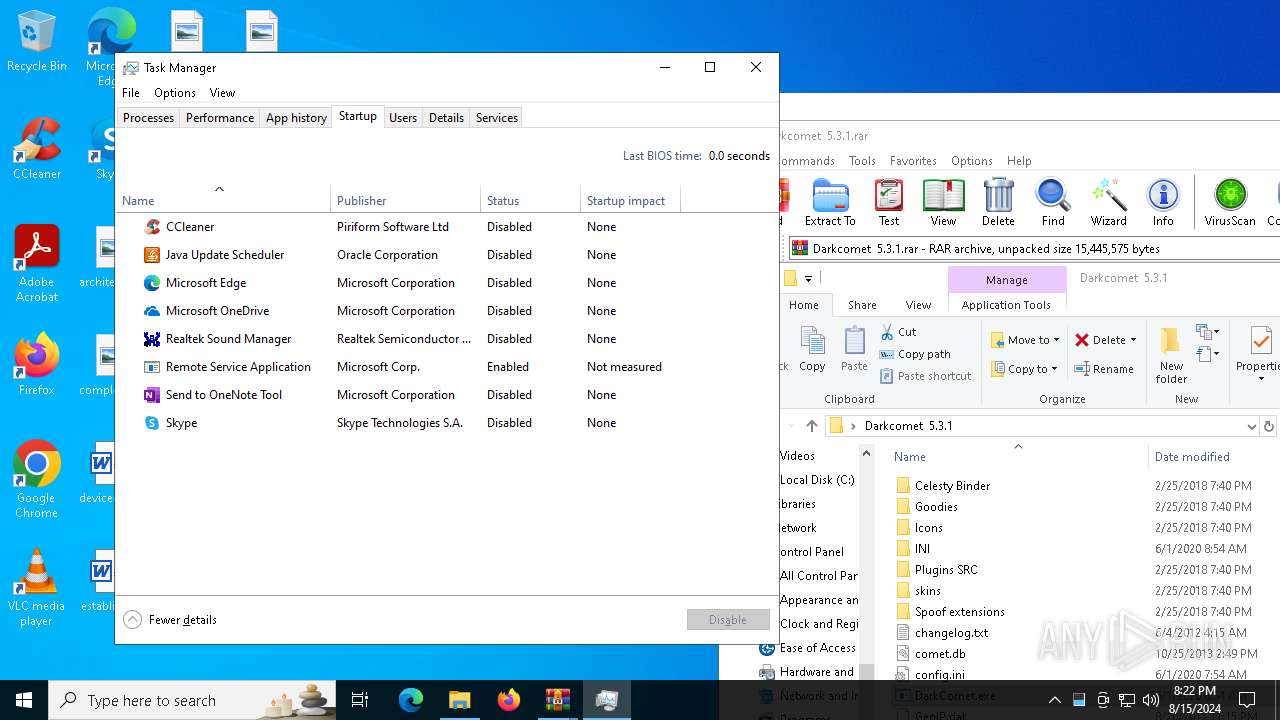Open Task Manager File menu
This screenshot has width=1280, height=720.
click(131, 93)
